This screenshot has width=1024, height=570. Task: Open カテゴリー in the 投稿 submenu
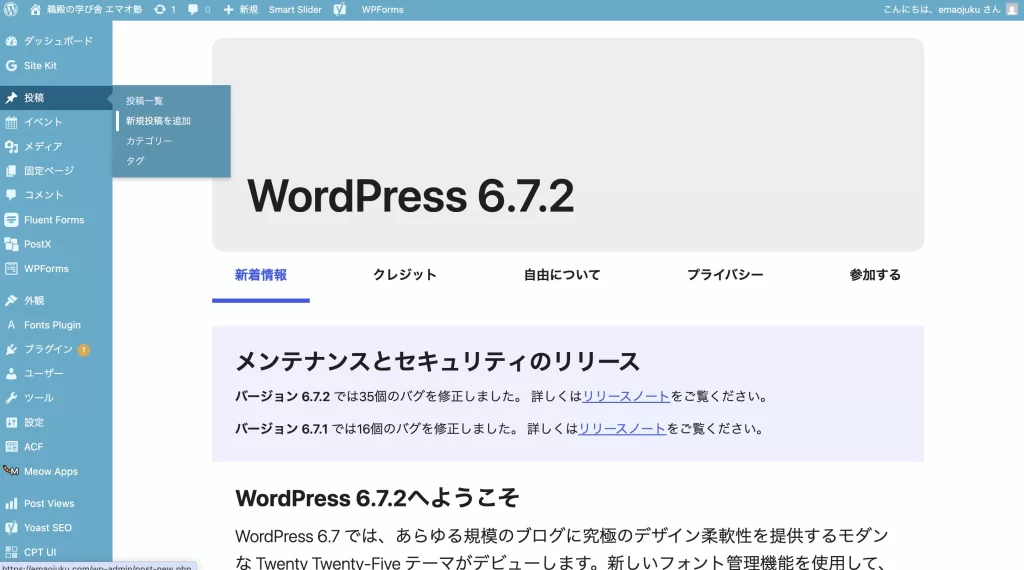149,140
